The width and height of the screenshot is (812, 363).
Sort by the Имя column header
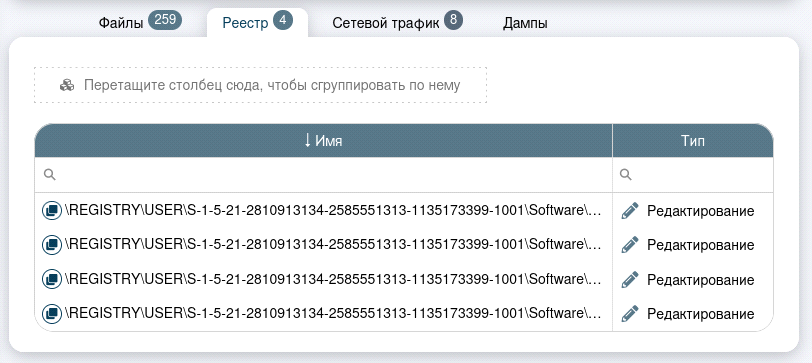pyautogui.click(x=323, y=140)
